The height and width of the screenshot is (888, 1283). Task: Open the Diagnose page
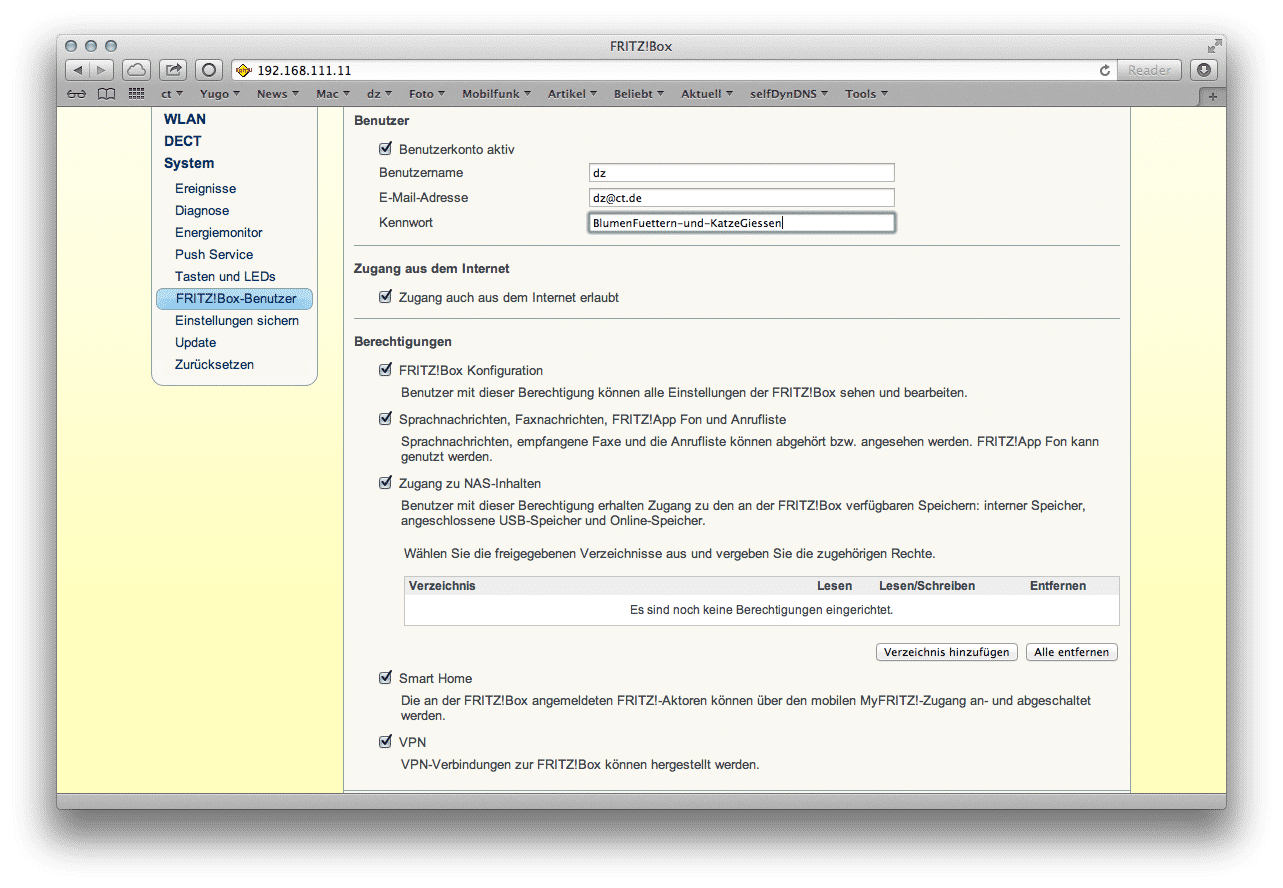[x=202, y=210]
